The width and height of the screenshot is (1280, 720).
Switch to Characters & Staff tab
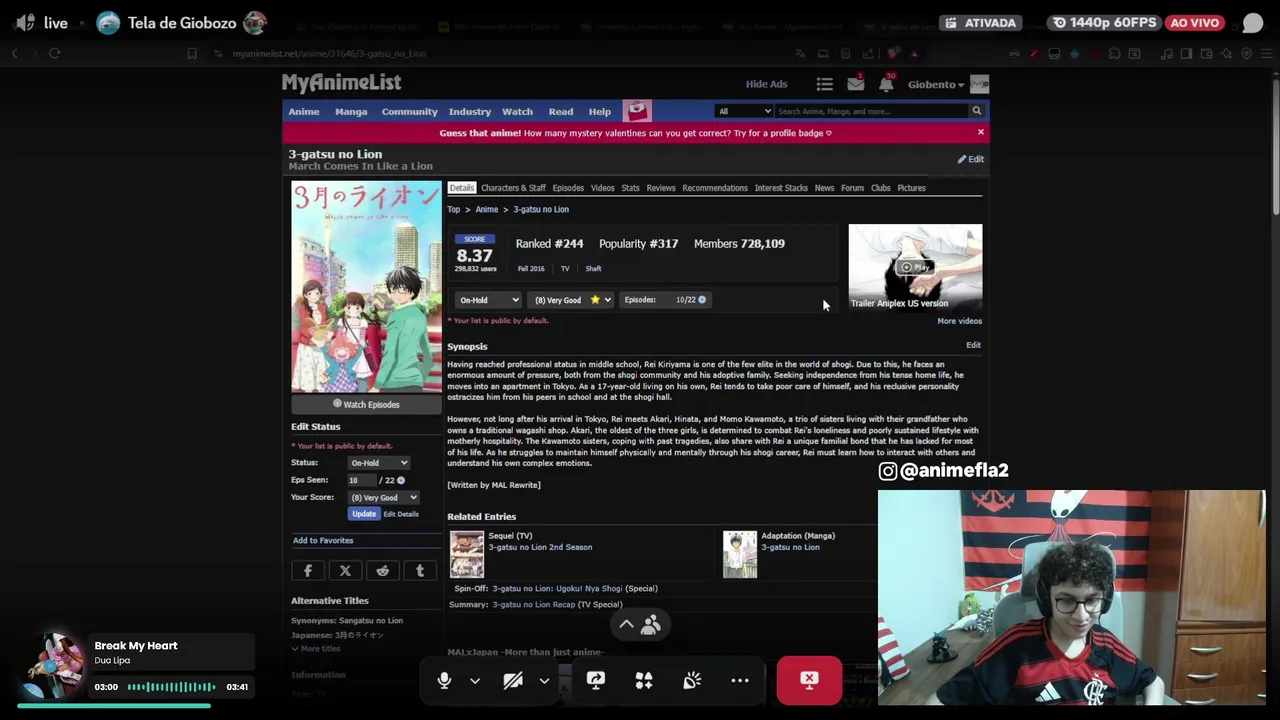tap(513, 188)
